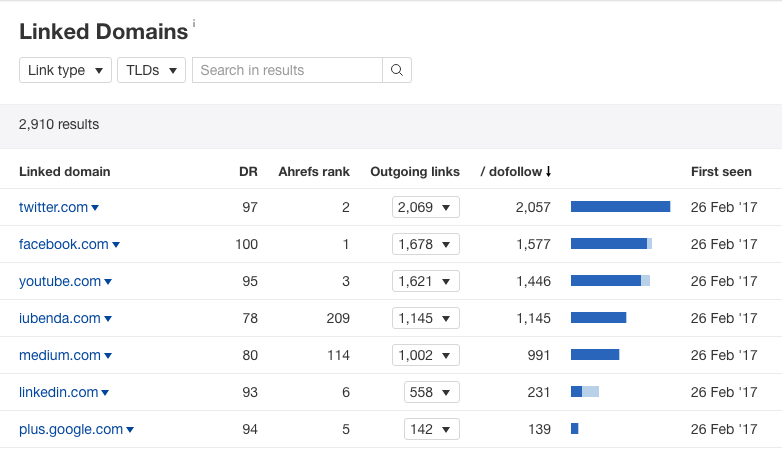Sort by the / dofollow column header
Viewport: 782px width, 449px height.
tap(516, 172)
